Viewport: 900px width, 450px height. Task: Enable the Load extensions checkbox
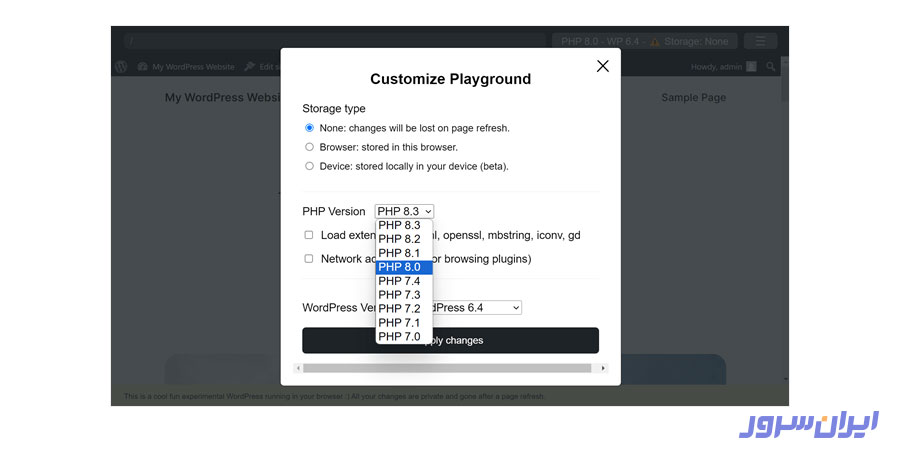309,235
